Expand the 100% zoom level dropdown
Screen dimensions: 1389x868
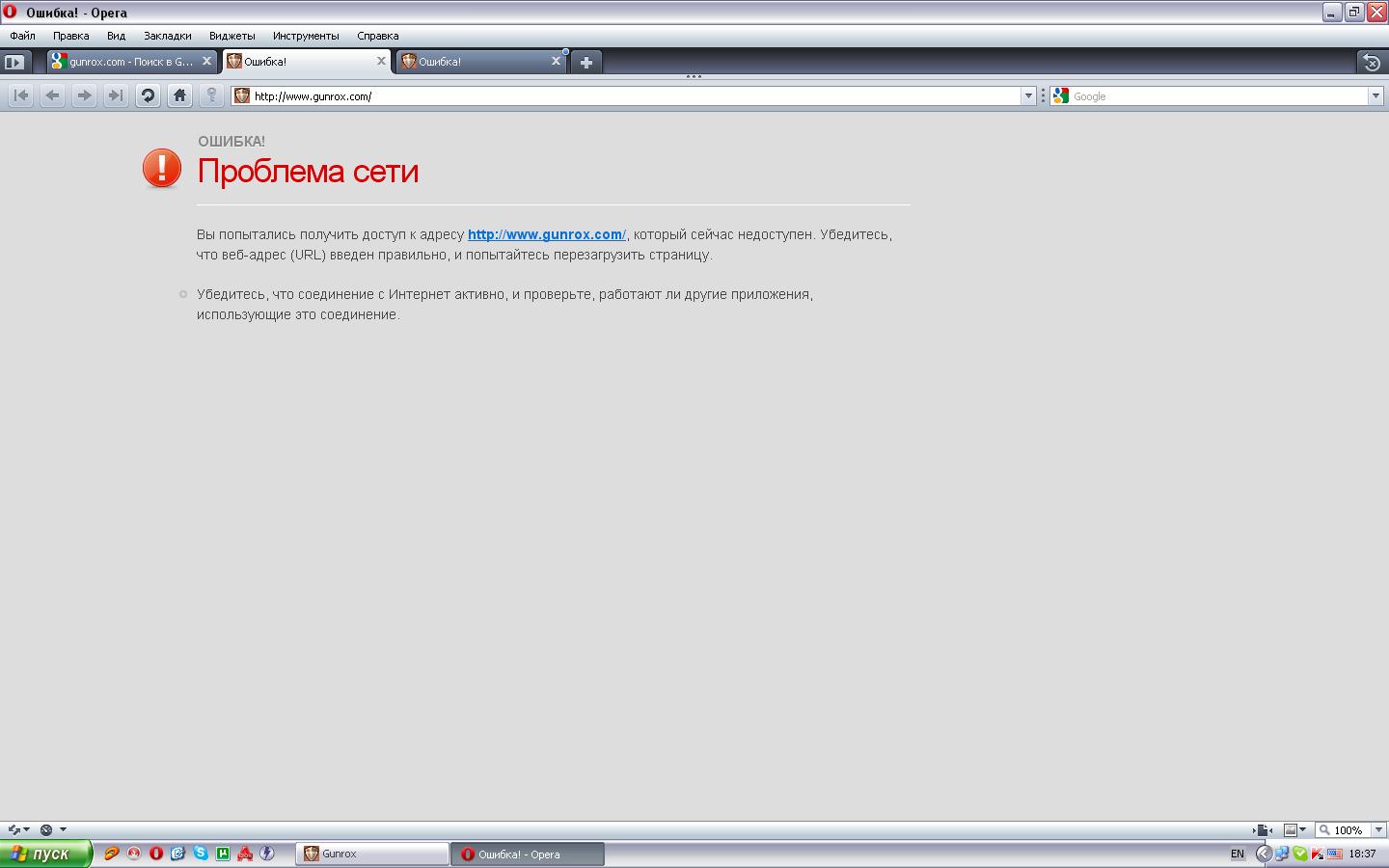(x=1378, y=829)
